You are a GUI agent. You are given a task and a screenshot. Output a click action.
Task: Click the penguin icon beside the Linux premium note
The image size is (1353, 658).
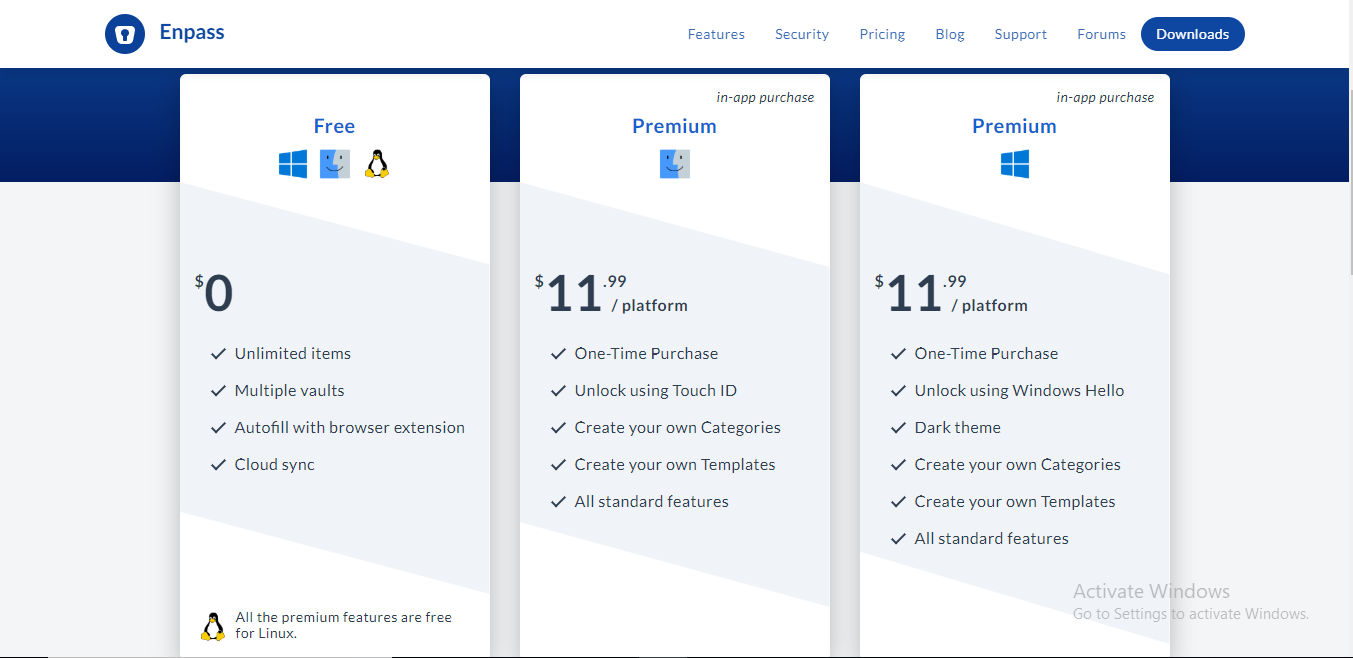(x=213, y=626)
